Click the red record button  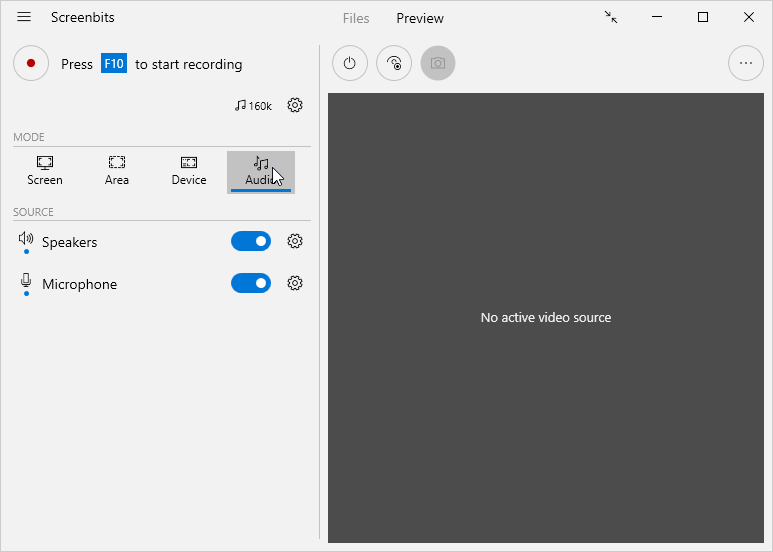coord(31,63)
